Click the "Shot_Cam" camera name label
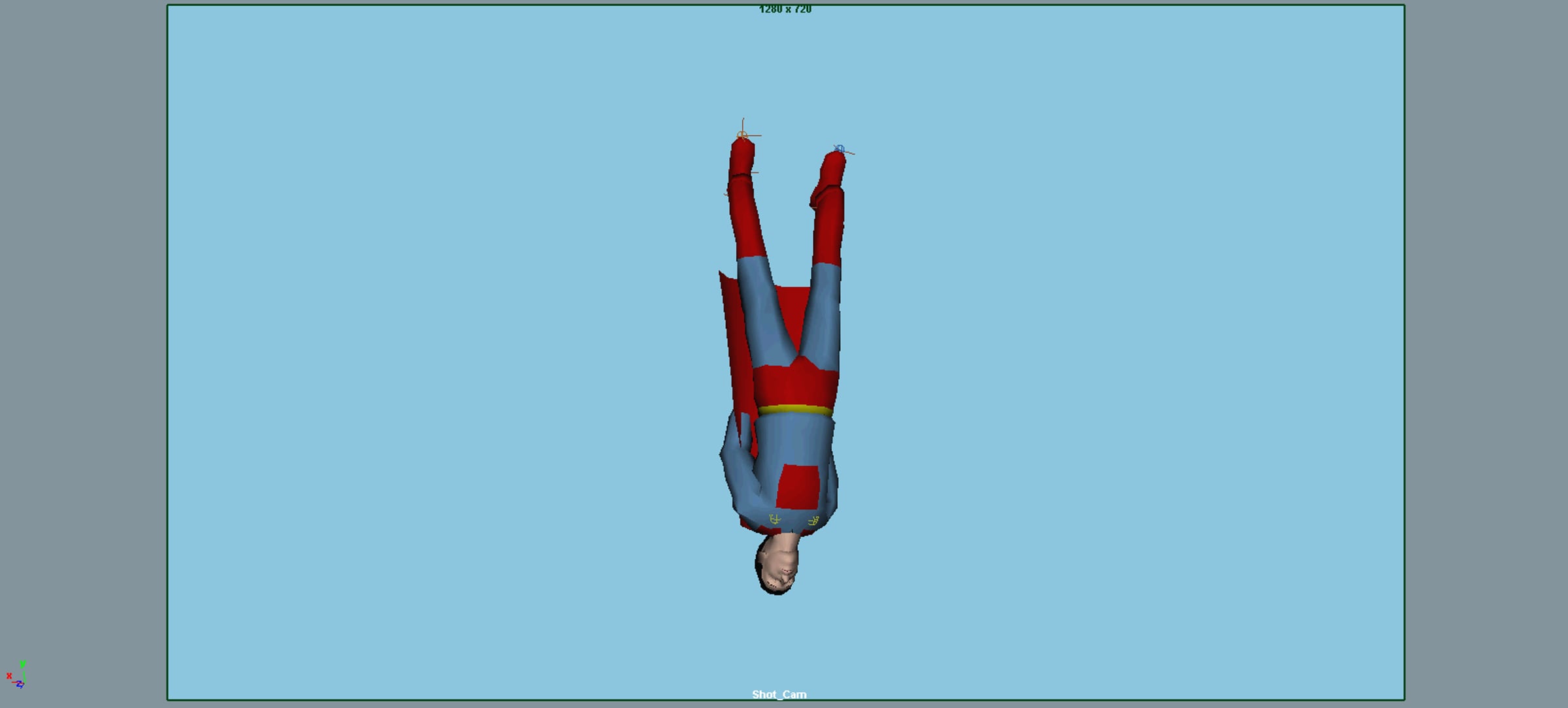This screenshot has height=708, width=1568. (779, 694)
